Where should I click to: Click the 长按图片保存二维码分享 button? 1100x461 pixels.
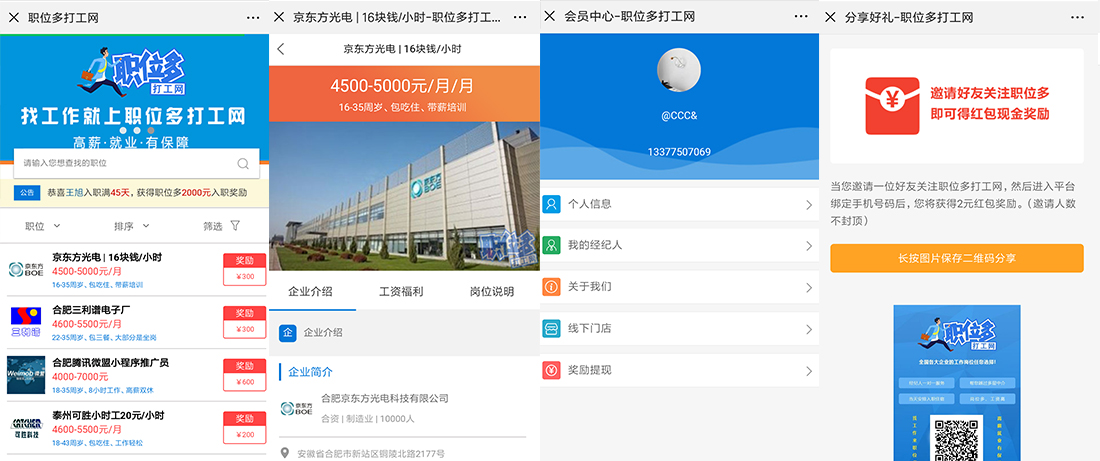tap(956, 258)
